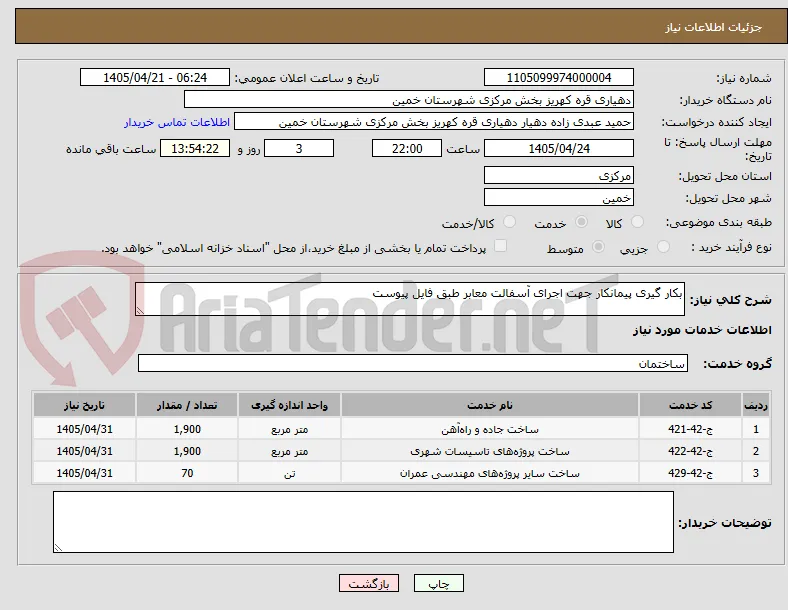Click the quantity 70 cell
The width and height of the screenshot is (788, 610).
pyautogui.click(x=187, y=473)
